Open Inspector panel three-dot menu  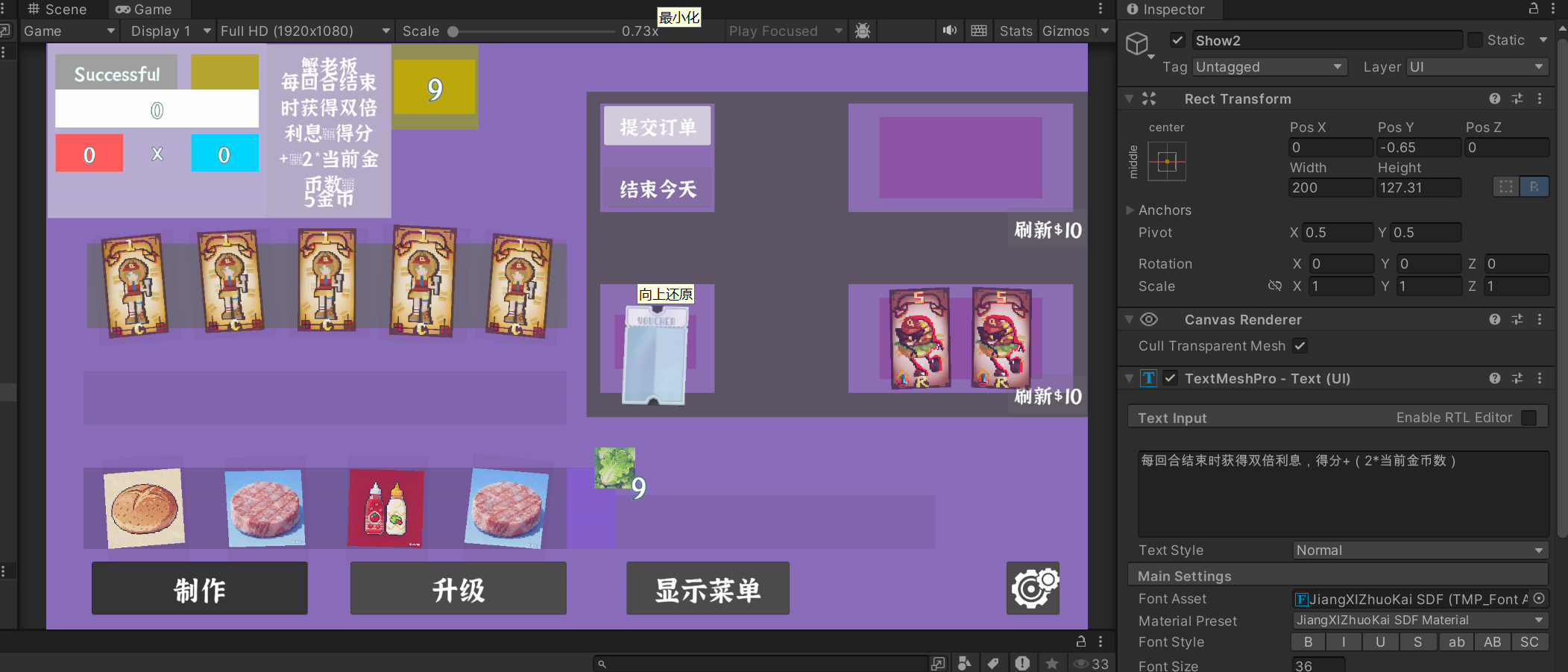point(1553,8)
